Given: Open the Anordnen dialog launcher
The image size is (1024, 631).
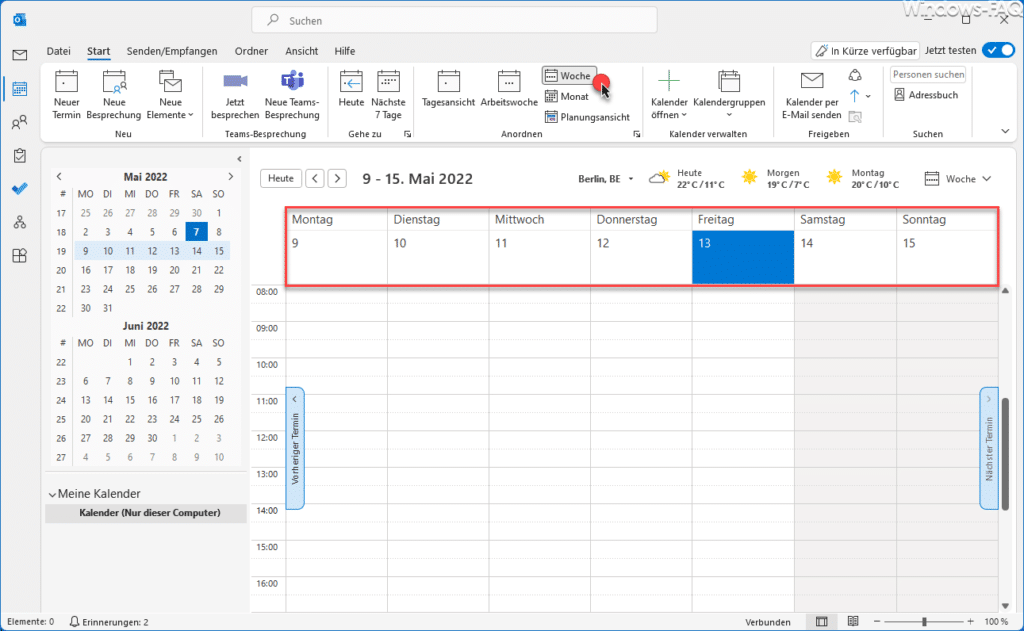Looking at the screenshot, I should [x=637, y=134].
